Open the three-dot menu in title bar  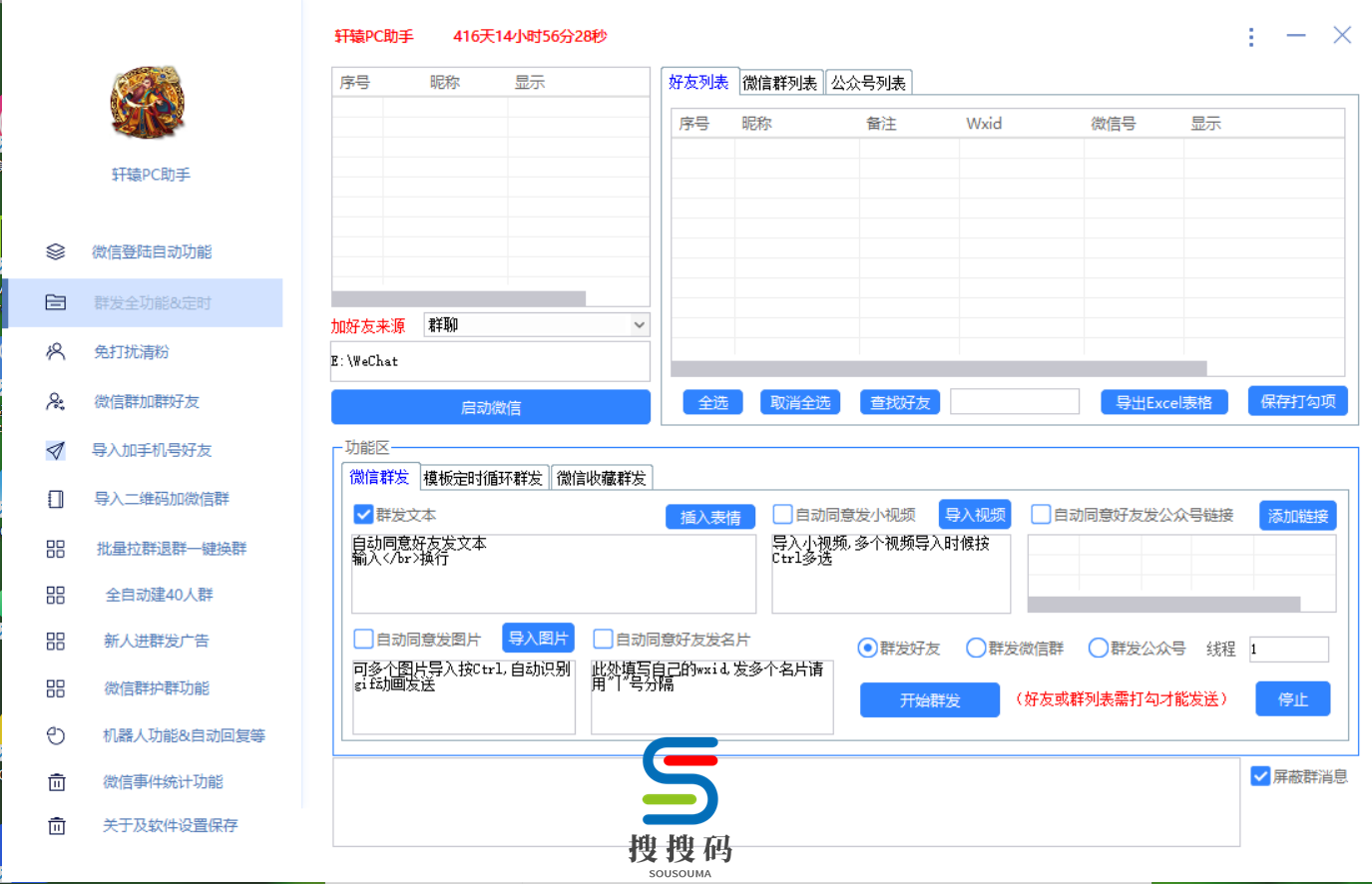[x=1250, y=37]
